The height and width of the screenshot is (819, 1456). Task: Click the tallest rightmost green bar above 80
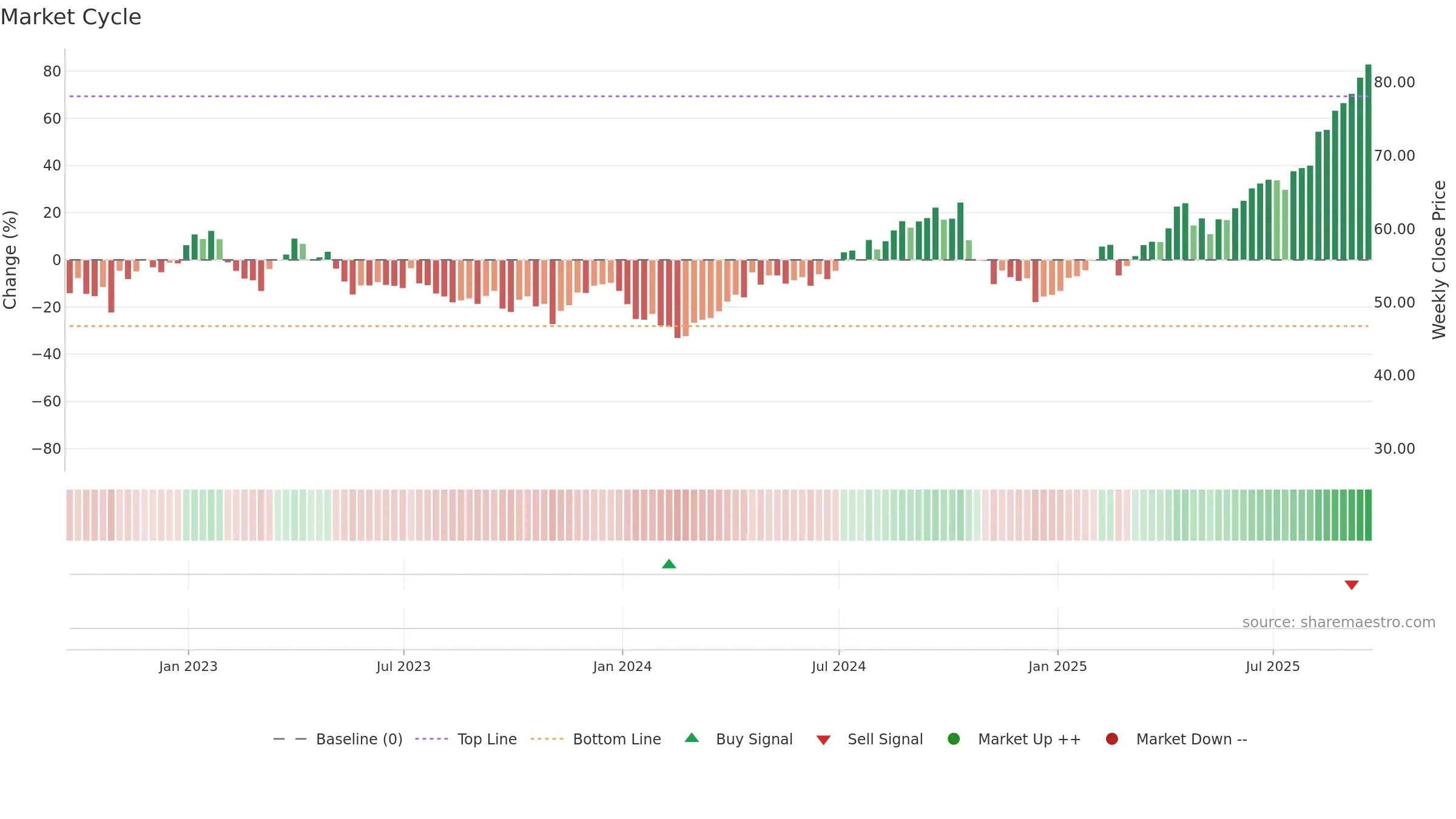pyautogui.click(x=1368, y=162)
